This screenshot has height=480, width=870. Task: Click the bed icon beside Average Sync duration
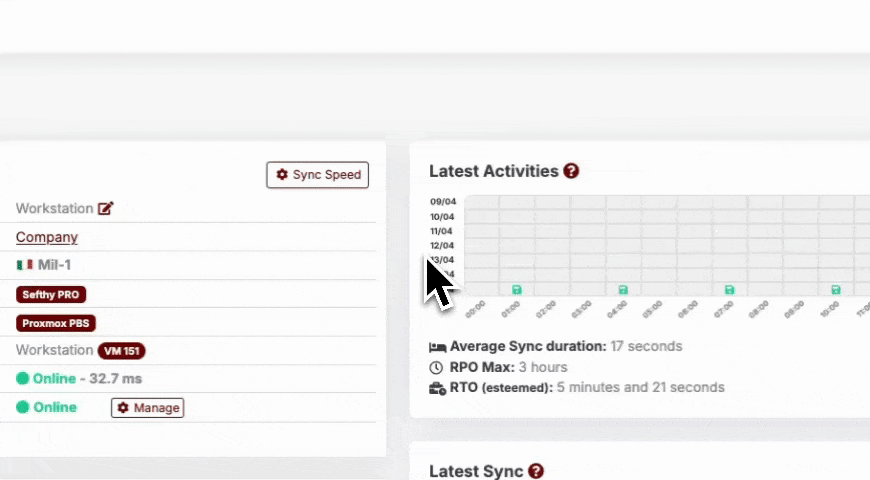click(x=437, y=347)
